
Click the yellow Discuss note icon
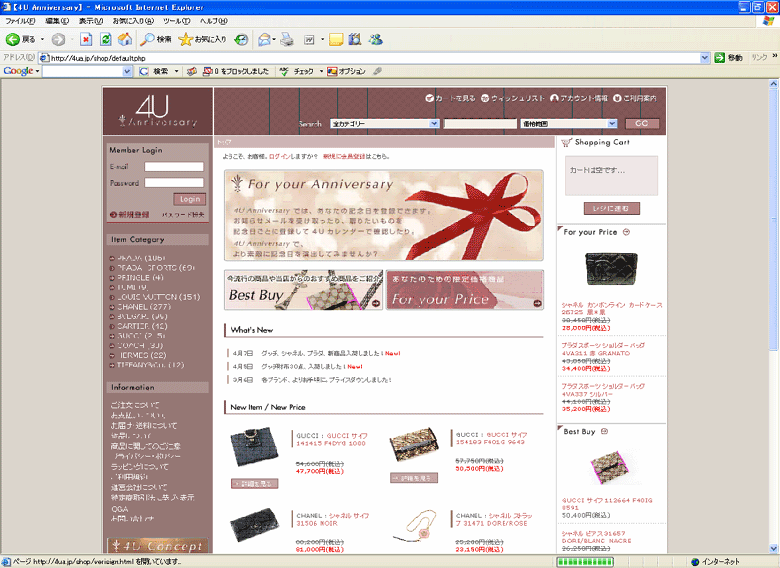coord(336,39)
